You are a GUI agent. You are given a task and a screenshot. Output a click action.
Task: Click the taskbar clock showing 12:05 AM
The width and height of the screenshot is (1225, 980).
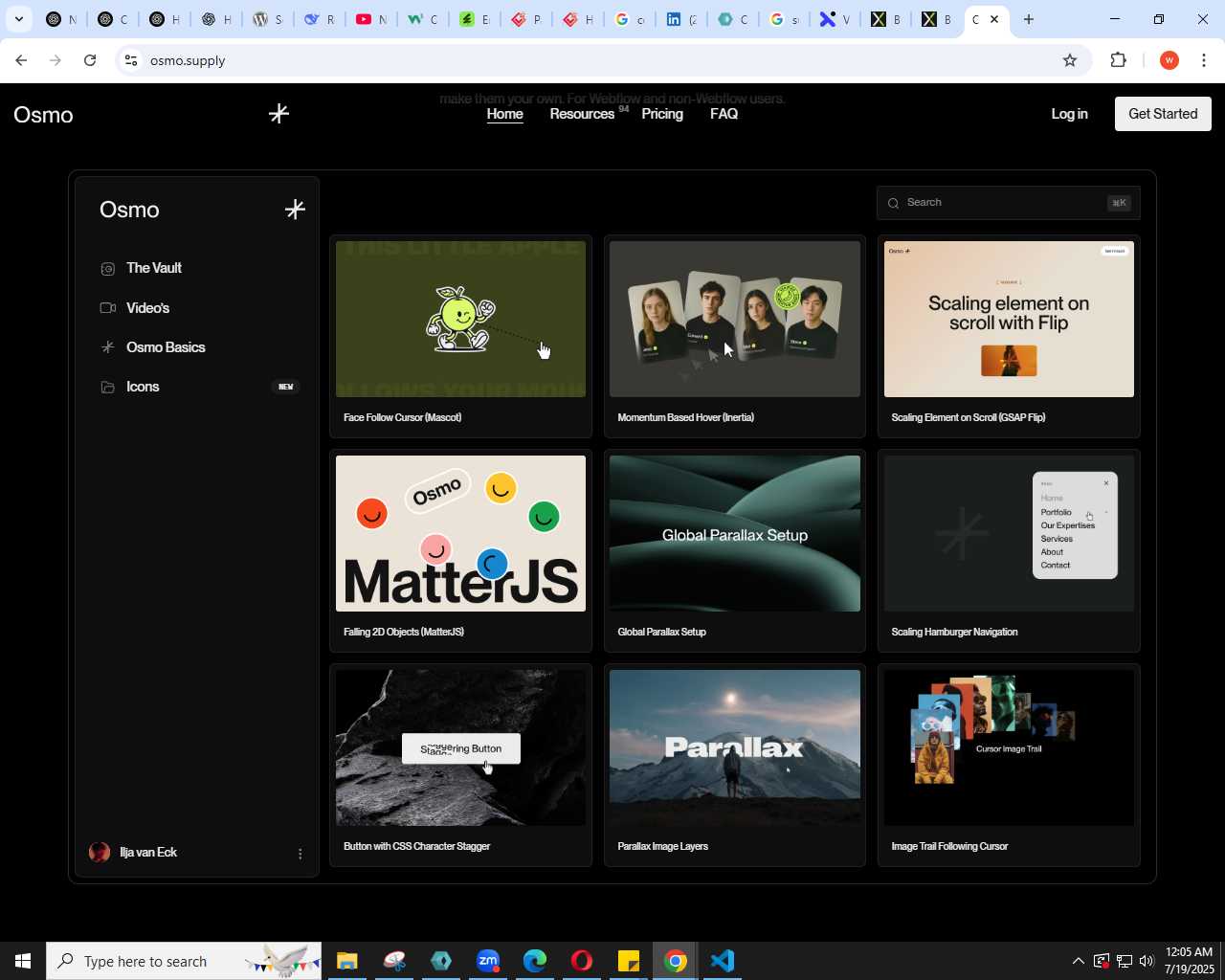pyautogui.click(x=1189, y=961)
